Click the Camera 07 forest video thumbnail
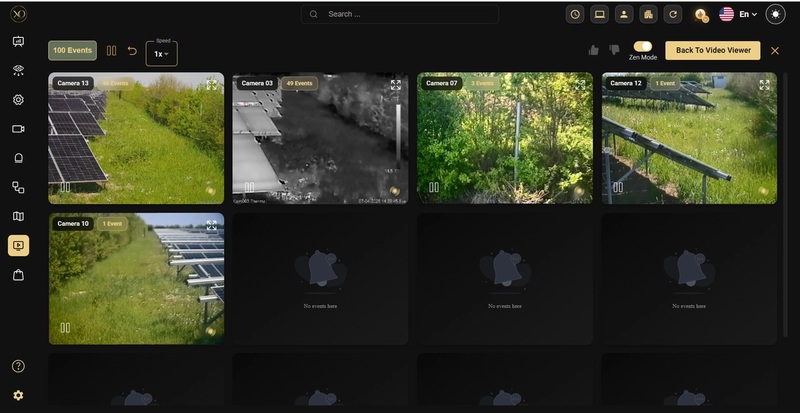 click(x=505, y=138)
